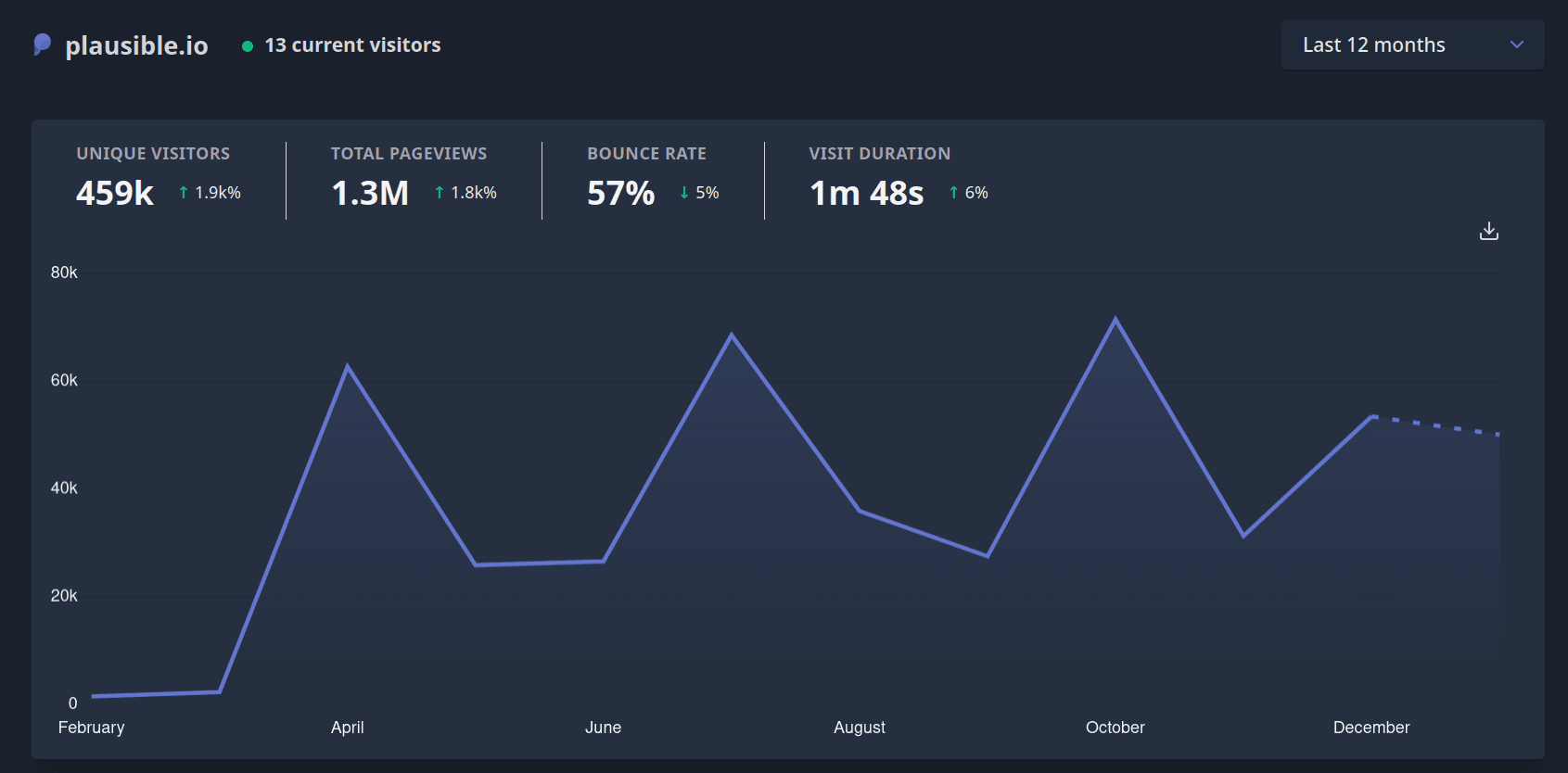Open the Last 12 months dropdown

pyautogui.click(x=1411, y=44)
